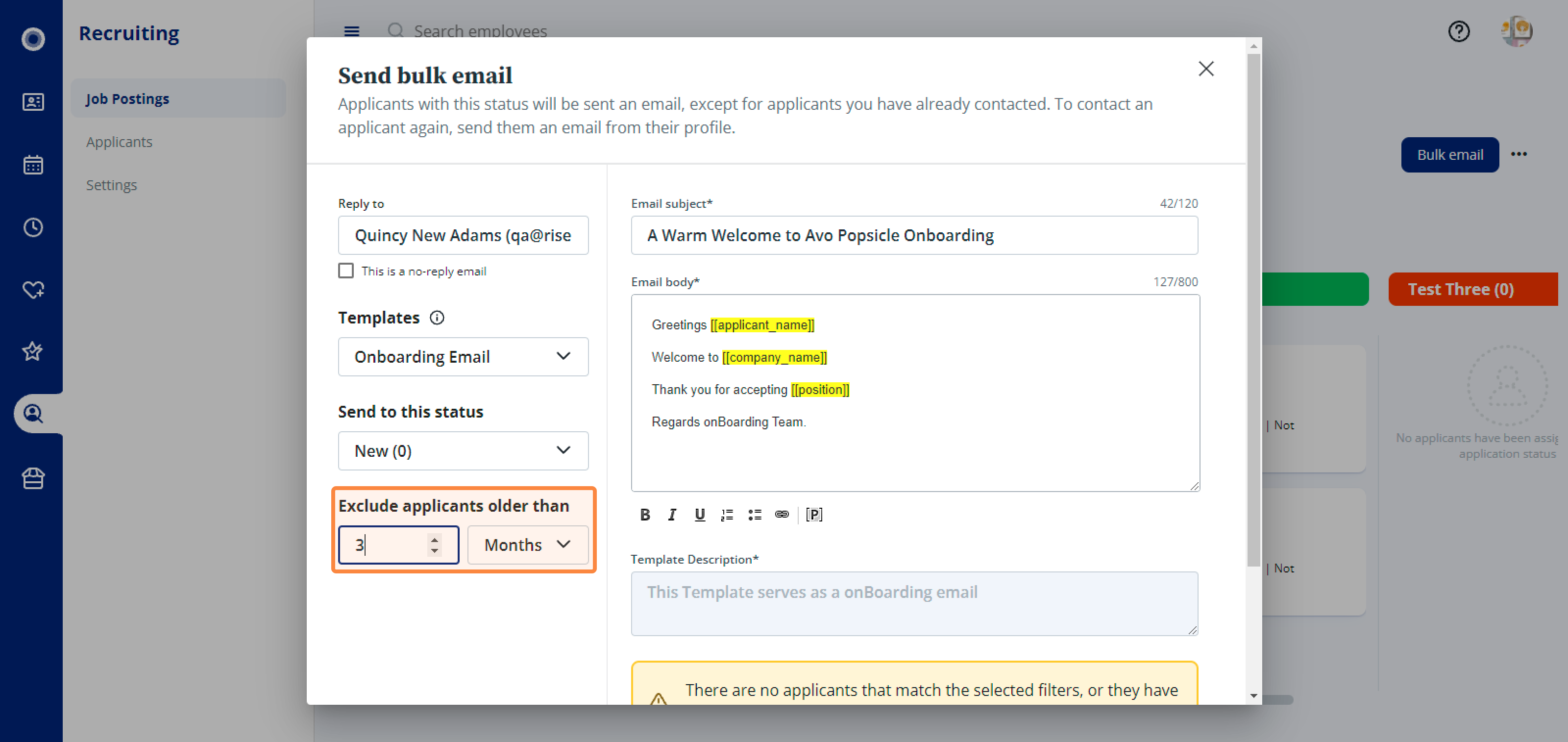Click the [[position]] placeholder
The image size is (1568, 742).
pyautogui.click(x=819, y=390)
